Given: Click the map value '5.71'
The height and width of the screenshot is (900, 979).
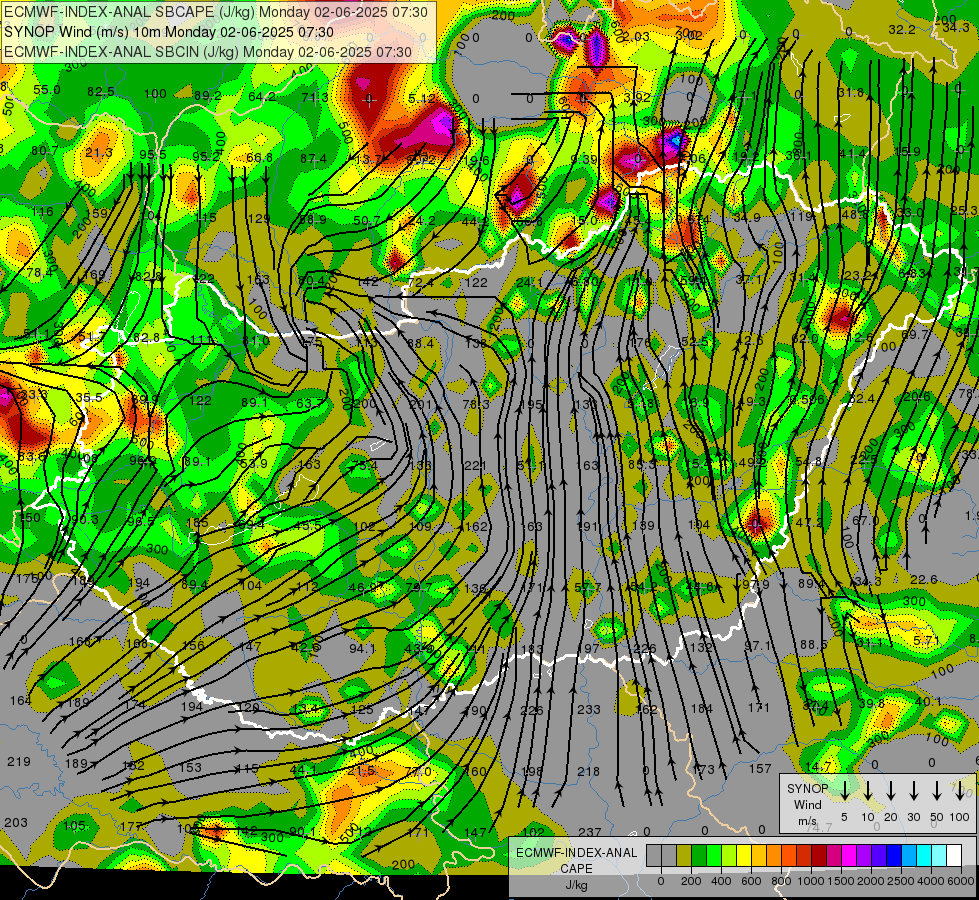Looking at the screenshot, I should pyautogui.click(x=926, y=640).
